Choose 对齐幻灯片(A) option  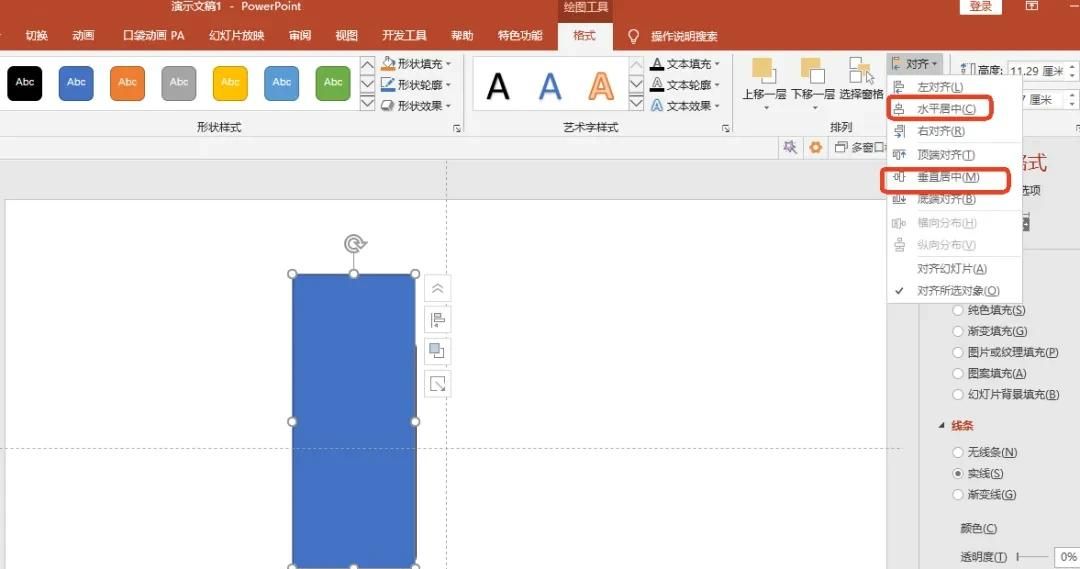click(954, 269)
